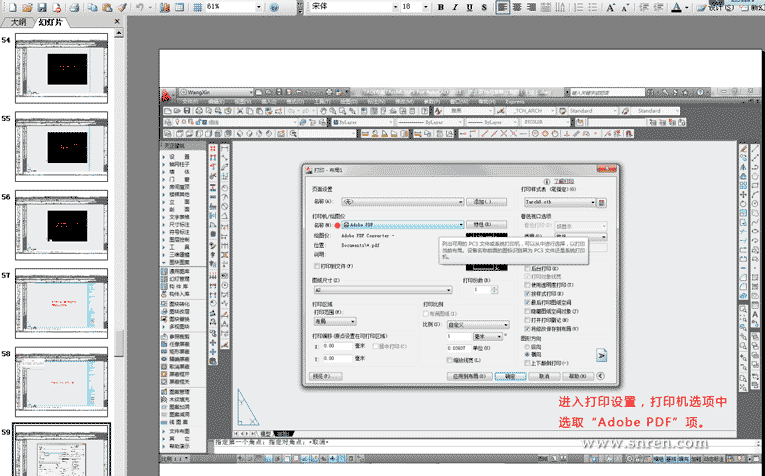Click the 预览 preview button
The image size is (765, 476).
tap(326, 377)
